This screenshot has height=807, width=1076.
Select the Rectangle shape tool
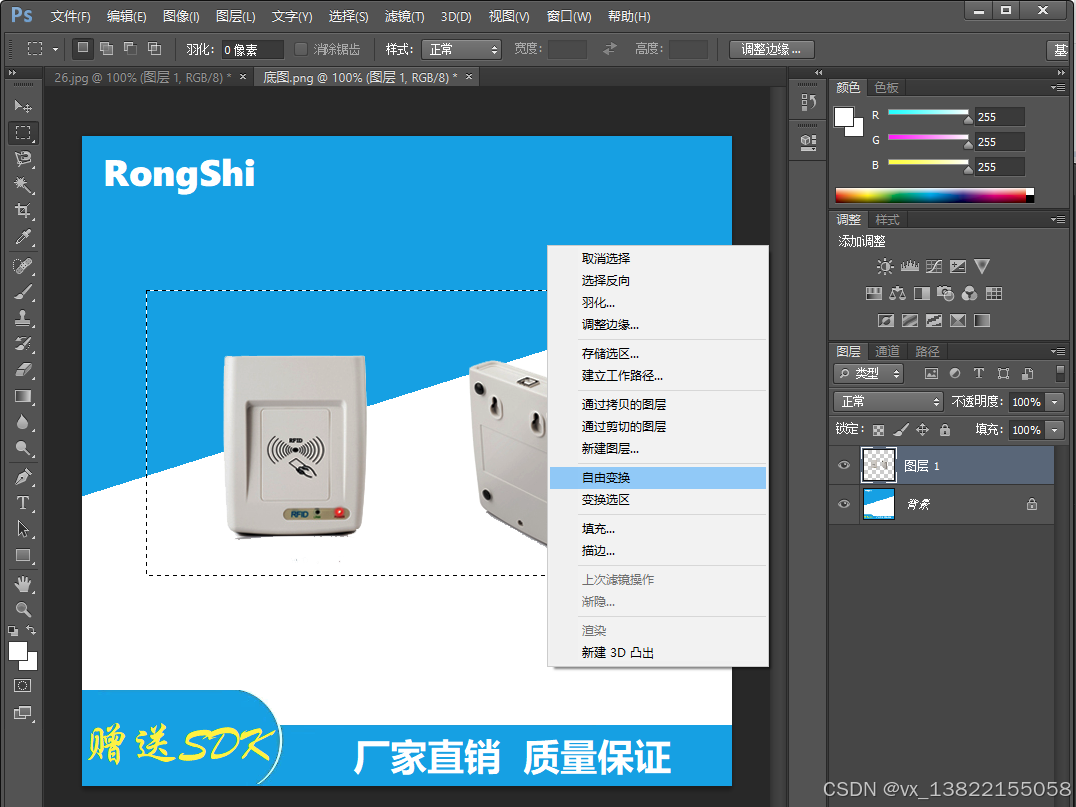pyautogui.click(x=23, y=555)
